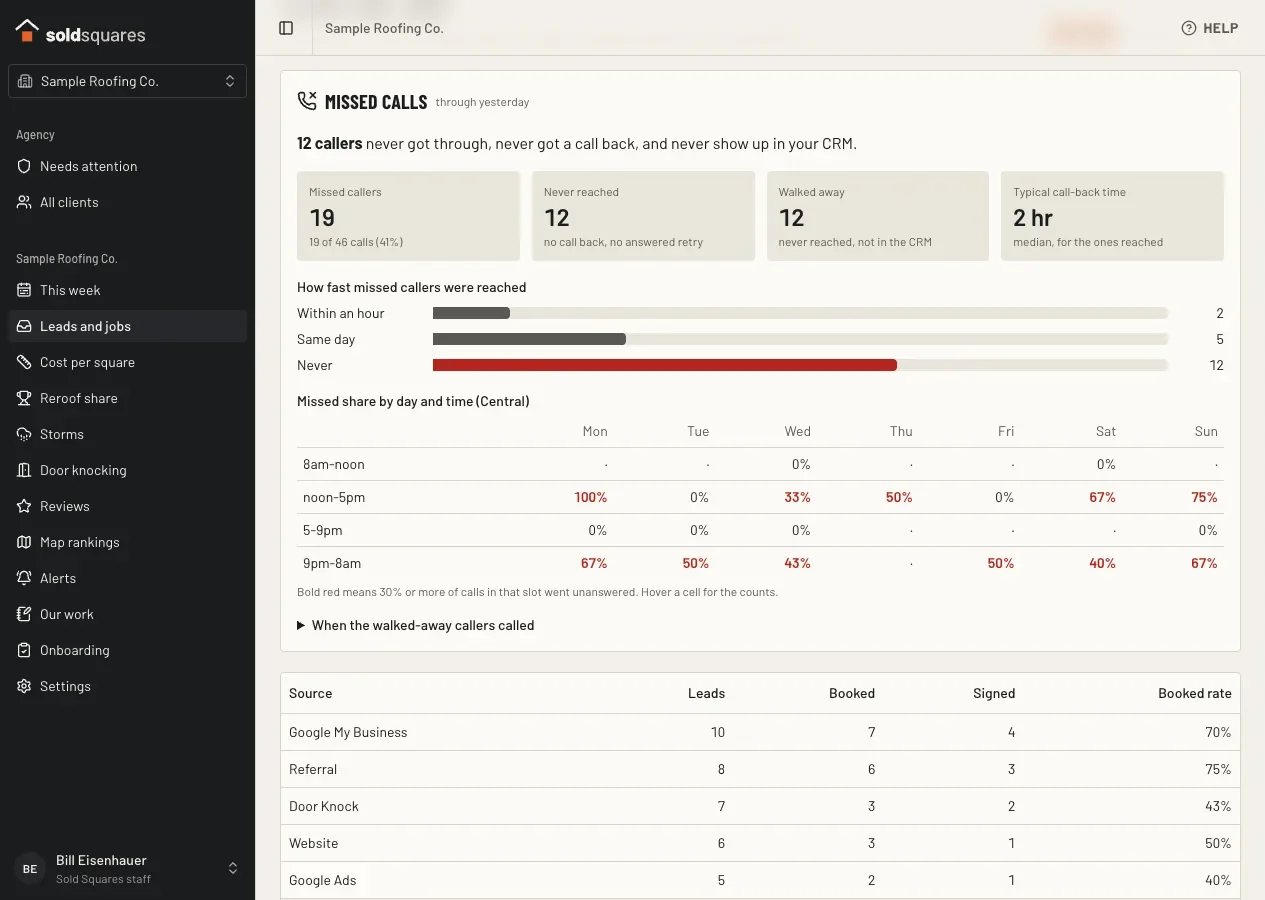Open the Storms sidebar link
1265x900 pixels.
pyautogui.click(x=127, y=434)
